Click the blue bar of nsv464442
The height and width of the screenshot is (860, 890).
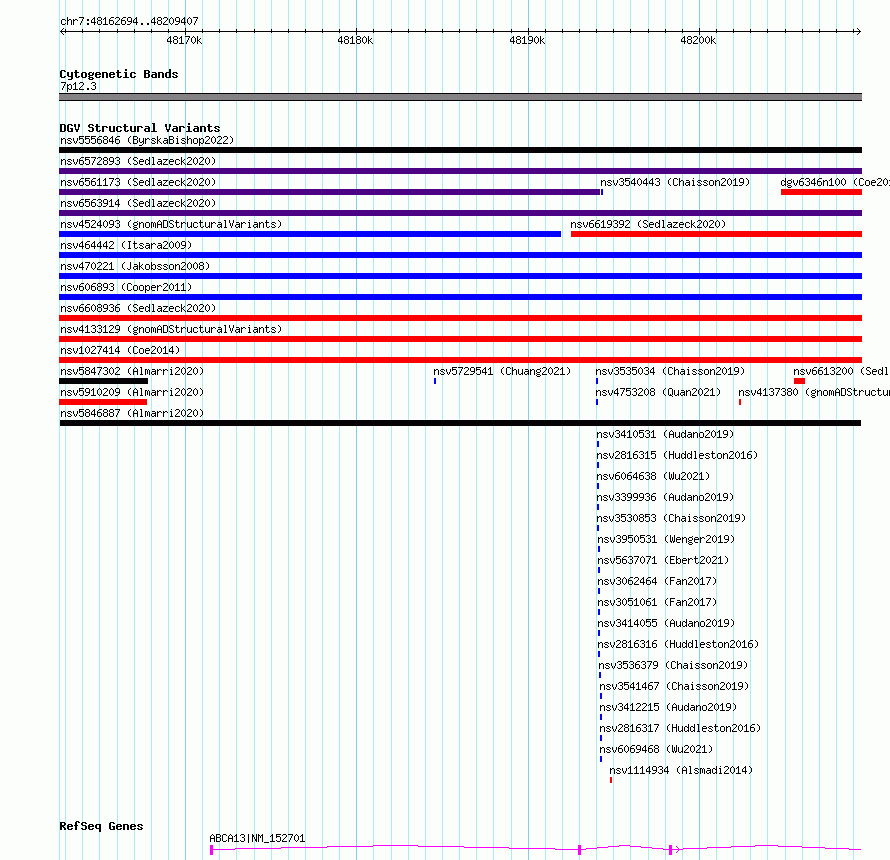[460, 255]
